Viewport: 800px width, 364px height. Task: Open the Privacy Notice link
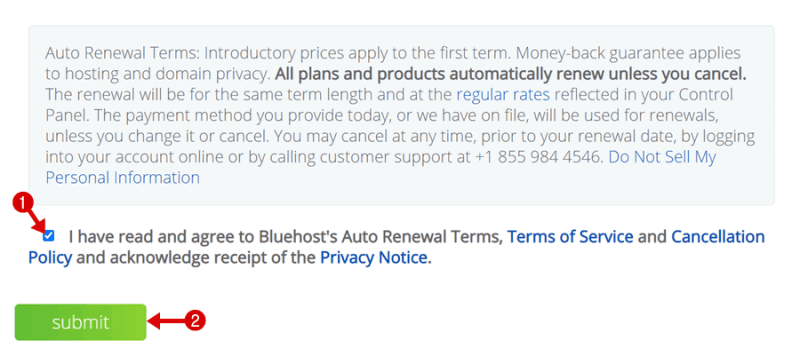tap(373, 258)
